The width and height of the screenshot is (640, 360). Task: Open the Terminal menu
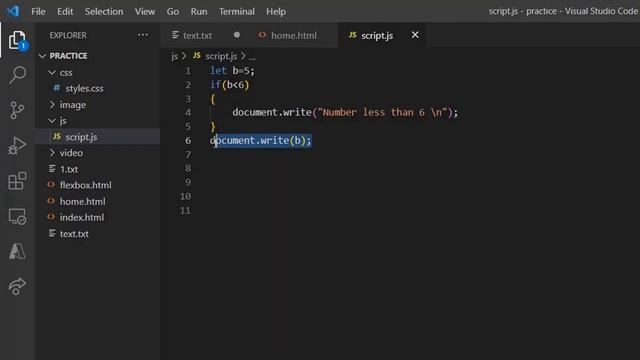click(x=237, y=11)
